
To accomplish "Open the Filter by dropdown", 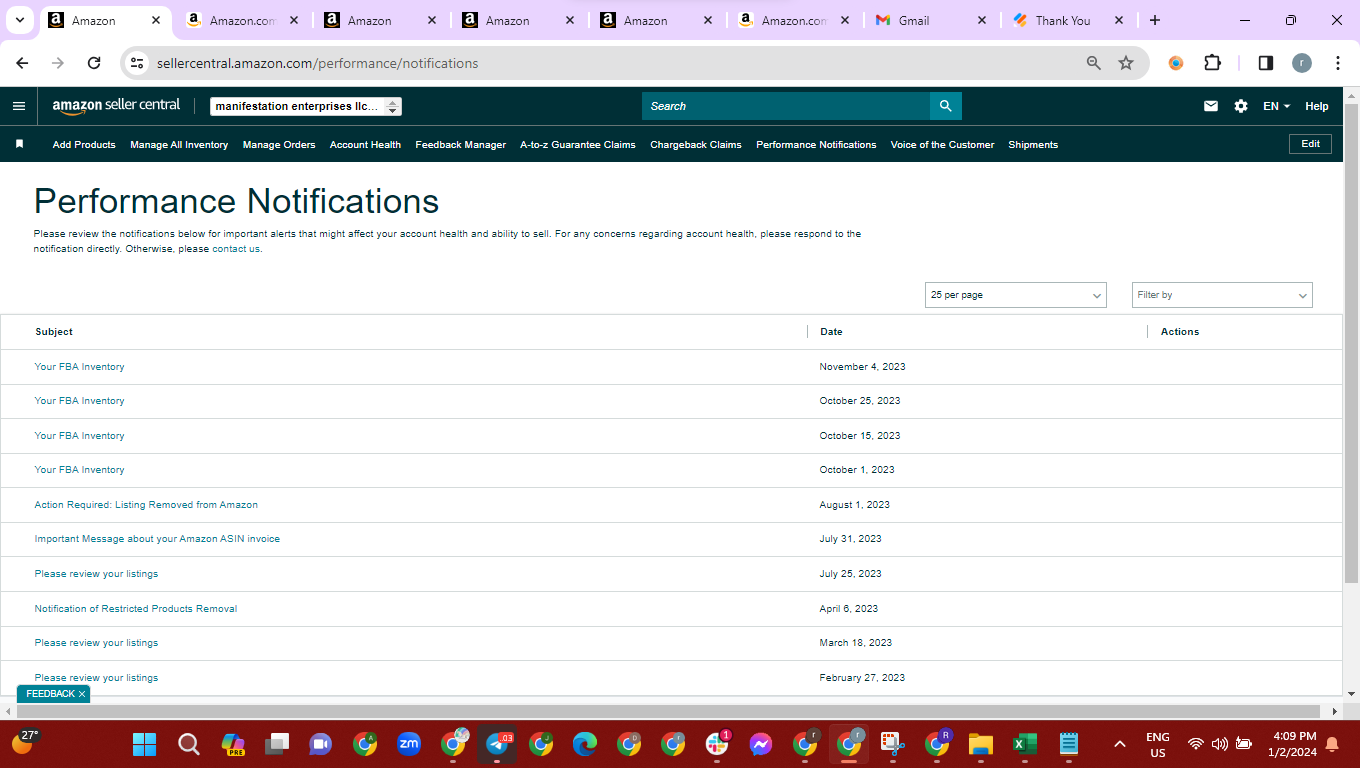I will (1222, 295).
